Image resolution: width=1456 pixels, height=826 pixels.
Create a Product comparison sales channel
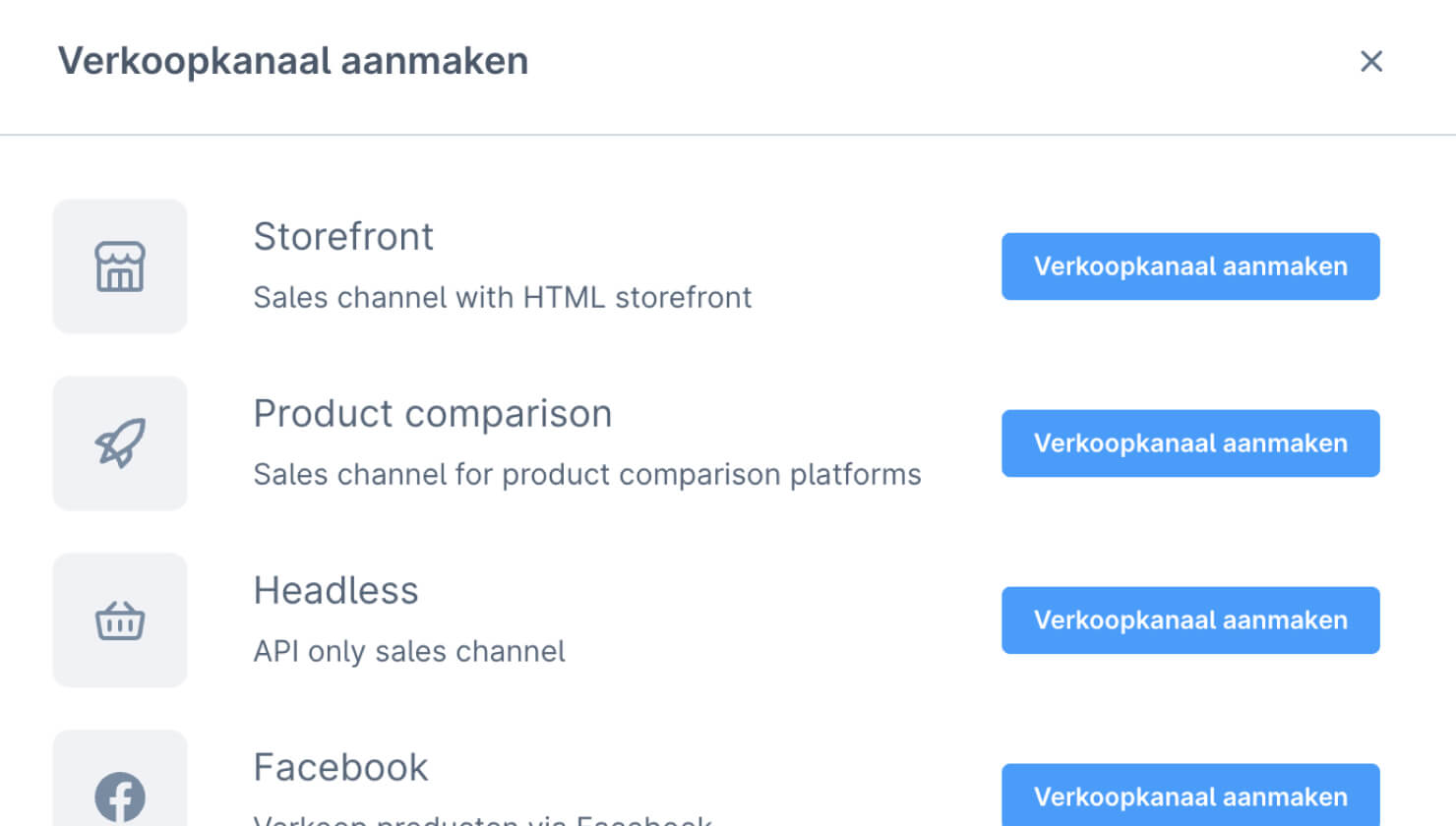[1190, 443]
